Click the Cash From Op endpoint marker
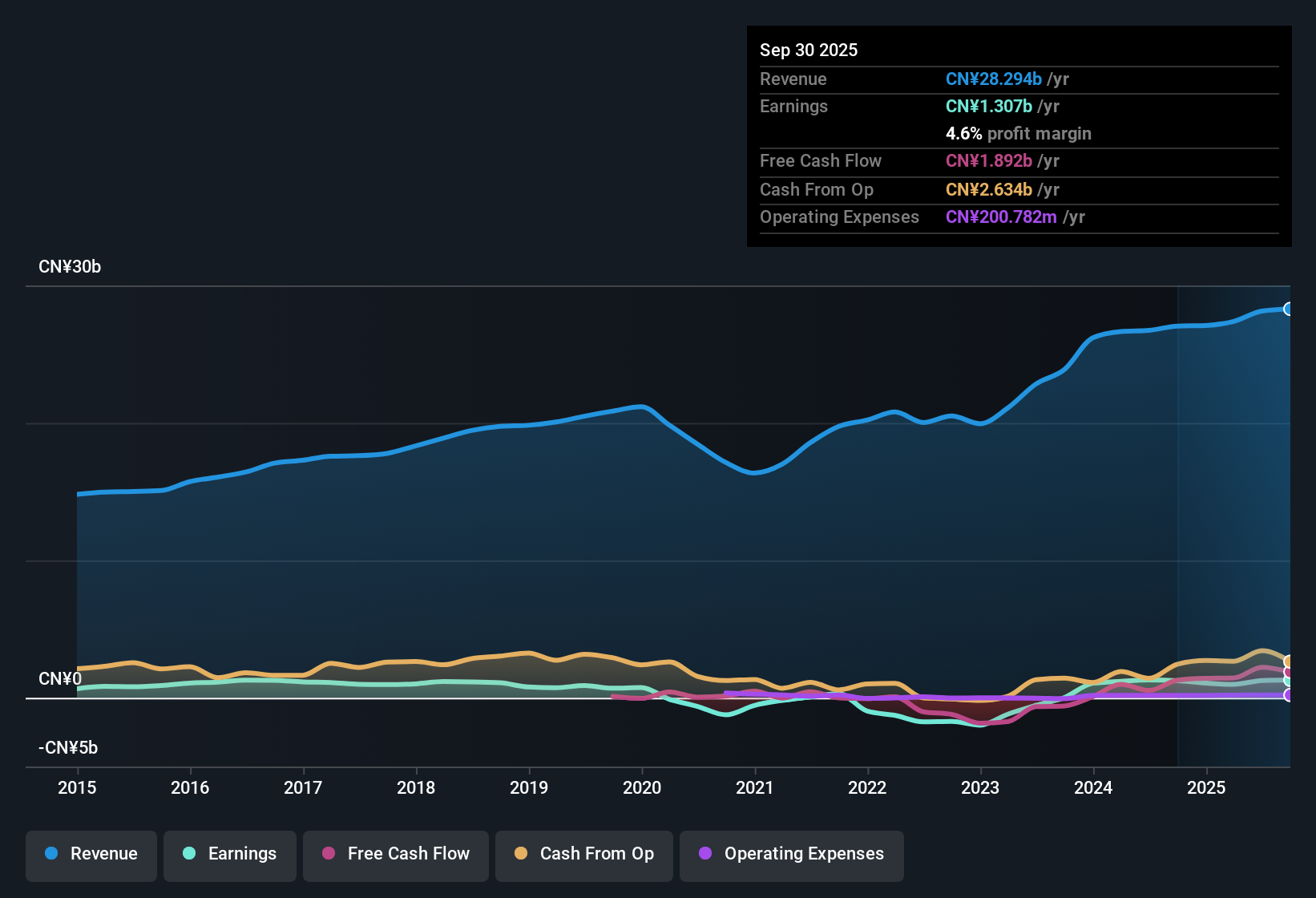The image size is (1316, 898). point(1289,659)
